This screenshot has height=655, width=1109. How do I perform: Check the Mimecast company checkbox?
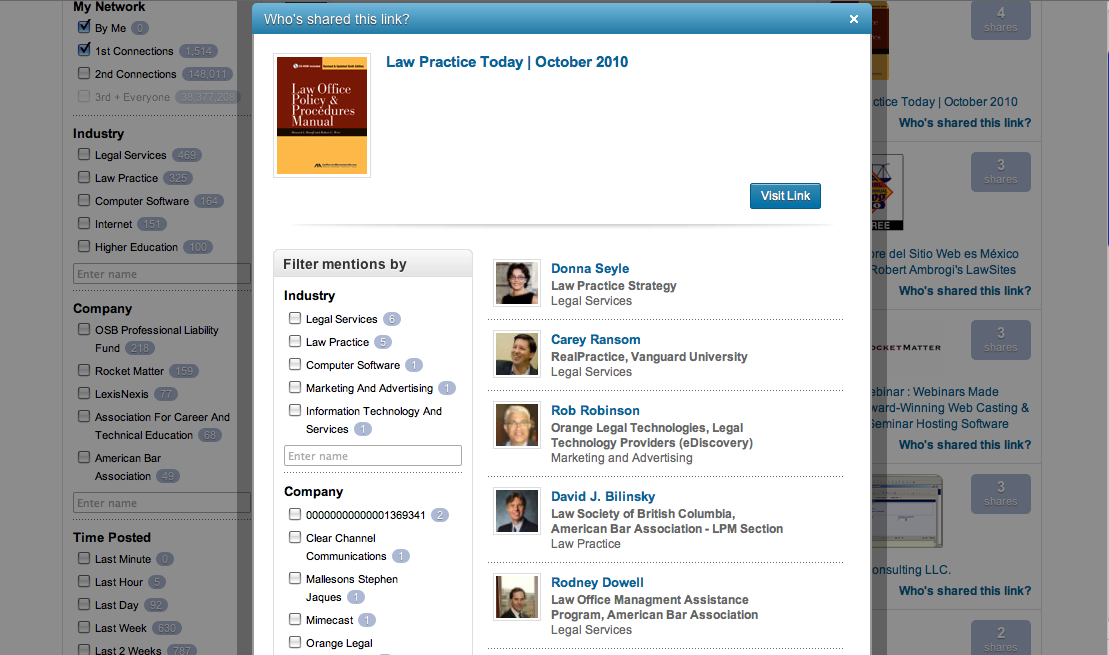(295, 619)
